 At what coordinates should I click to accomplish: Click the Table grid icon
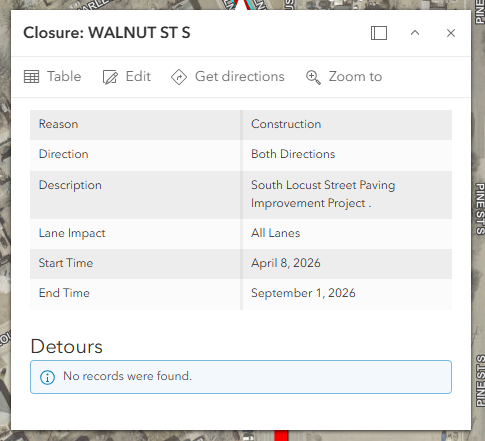[32, 77]
